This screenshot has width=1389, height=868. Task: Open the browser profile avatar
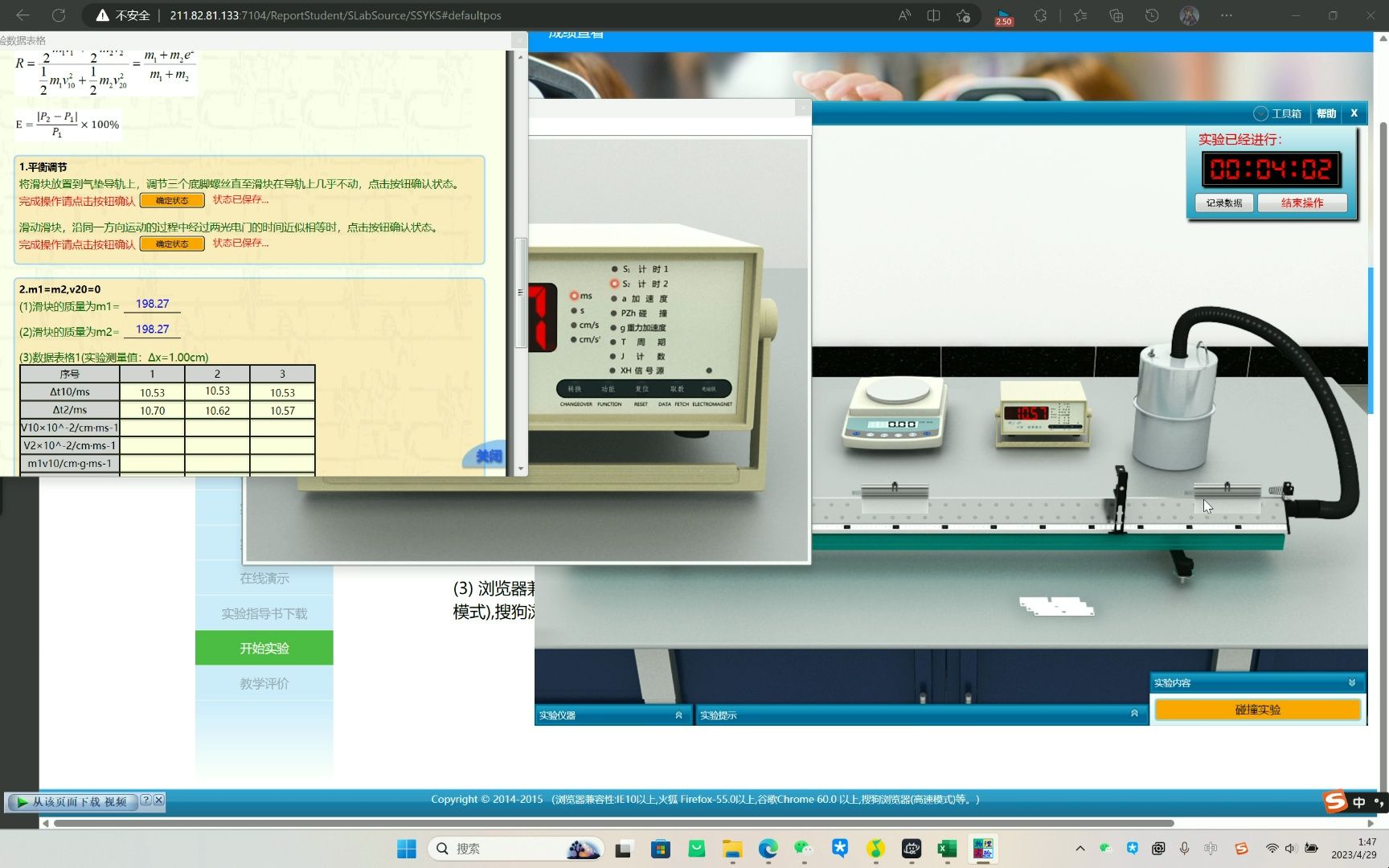tap(1189, 15)
